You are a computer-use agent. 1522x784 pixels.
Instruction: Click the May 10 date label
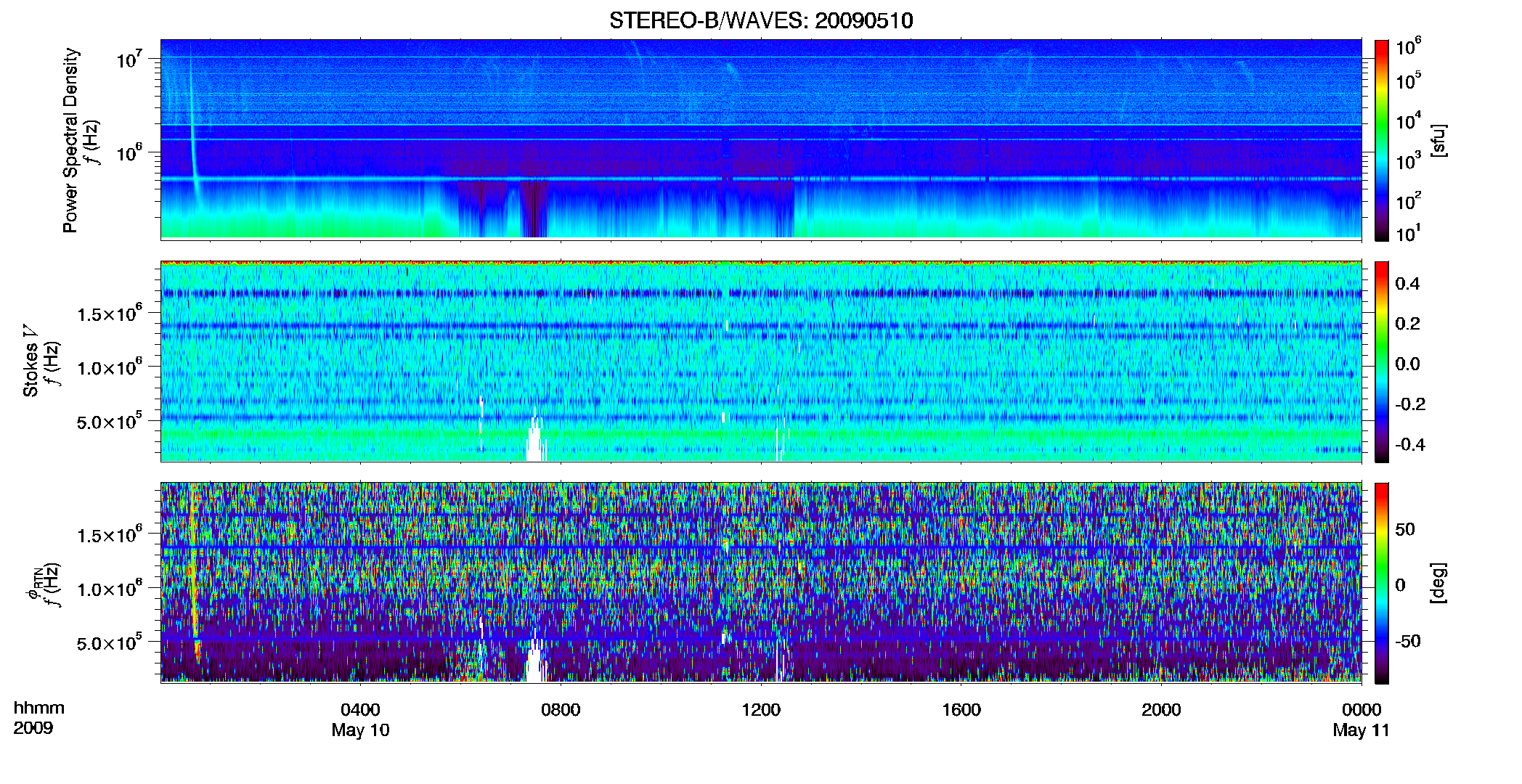click(361, 730)
